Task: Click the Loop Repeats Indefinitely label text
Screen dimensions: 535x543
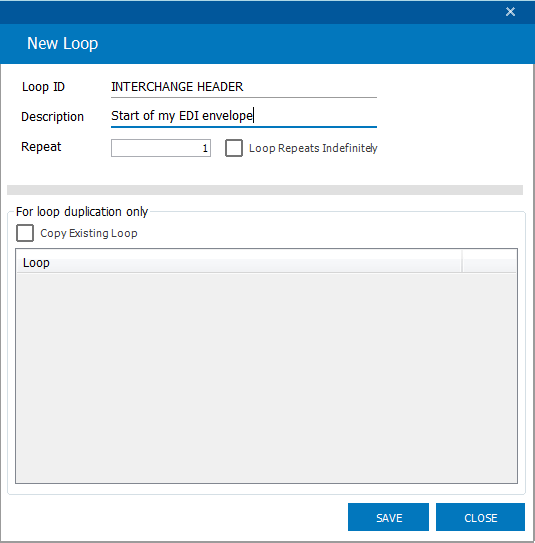Action: [x=313, y=148]
